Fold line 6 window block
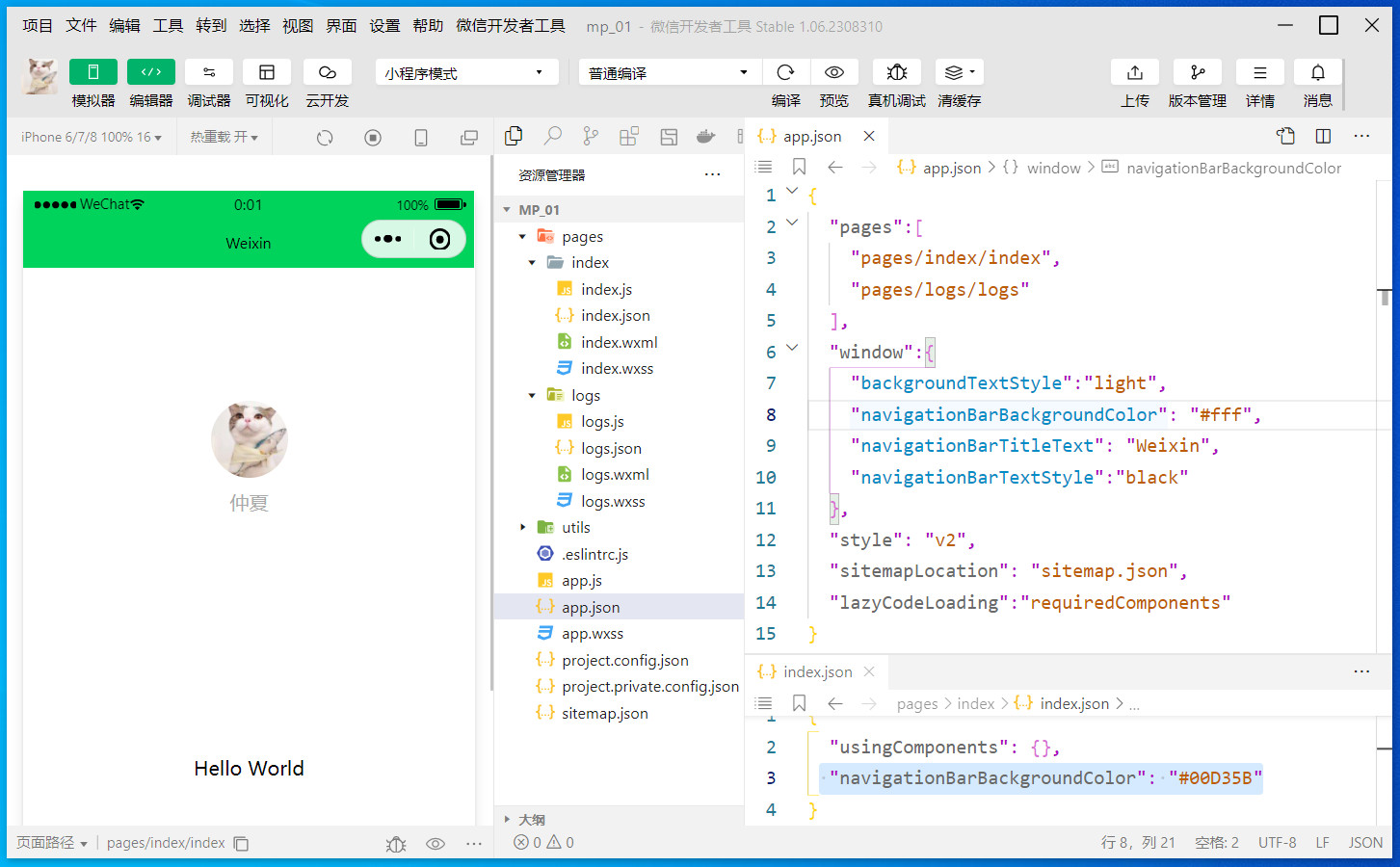Viewport: 1400px width, 867px height. click(792, 349)
